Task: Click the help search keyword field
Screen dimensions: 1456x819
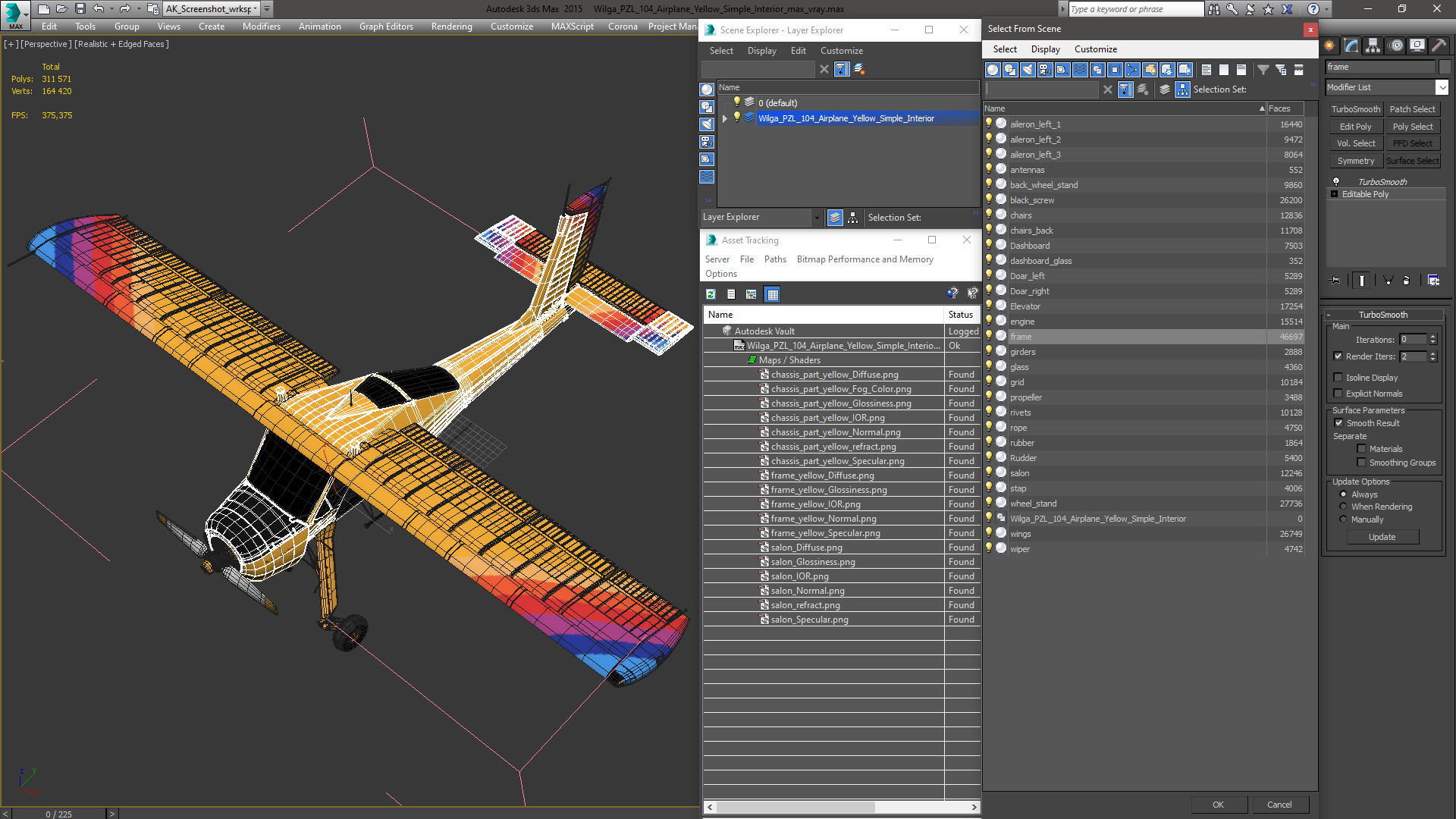Action: click(1135, 9)
